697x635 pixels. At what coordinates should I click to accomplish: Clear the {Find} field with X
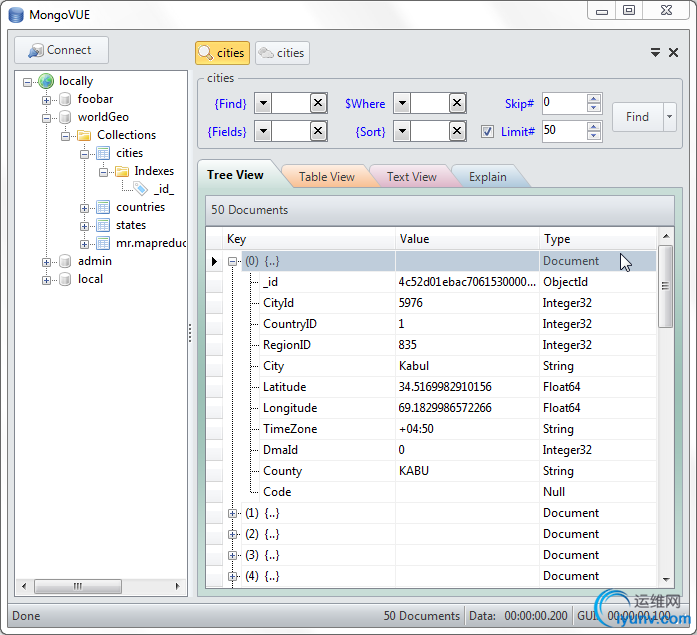(x=318, y=104)
